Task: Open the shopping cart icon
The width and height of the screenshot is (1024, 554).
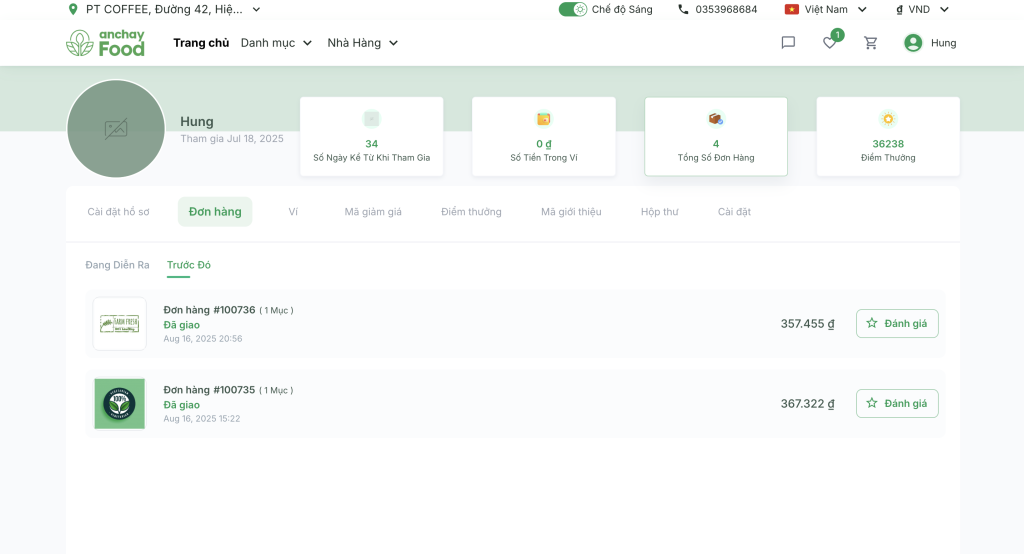Action: click(x=871, y=43)
